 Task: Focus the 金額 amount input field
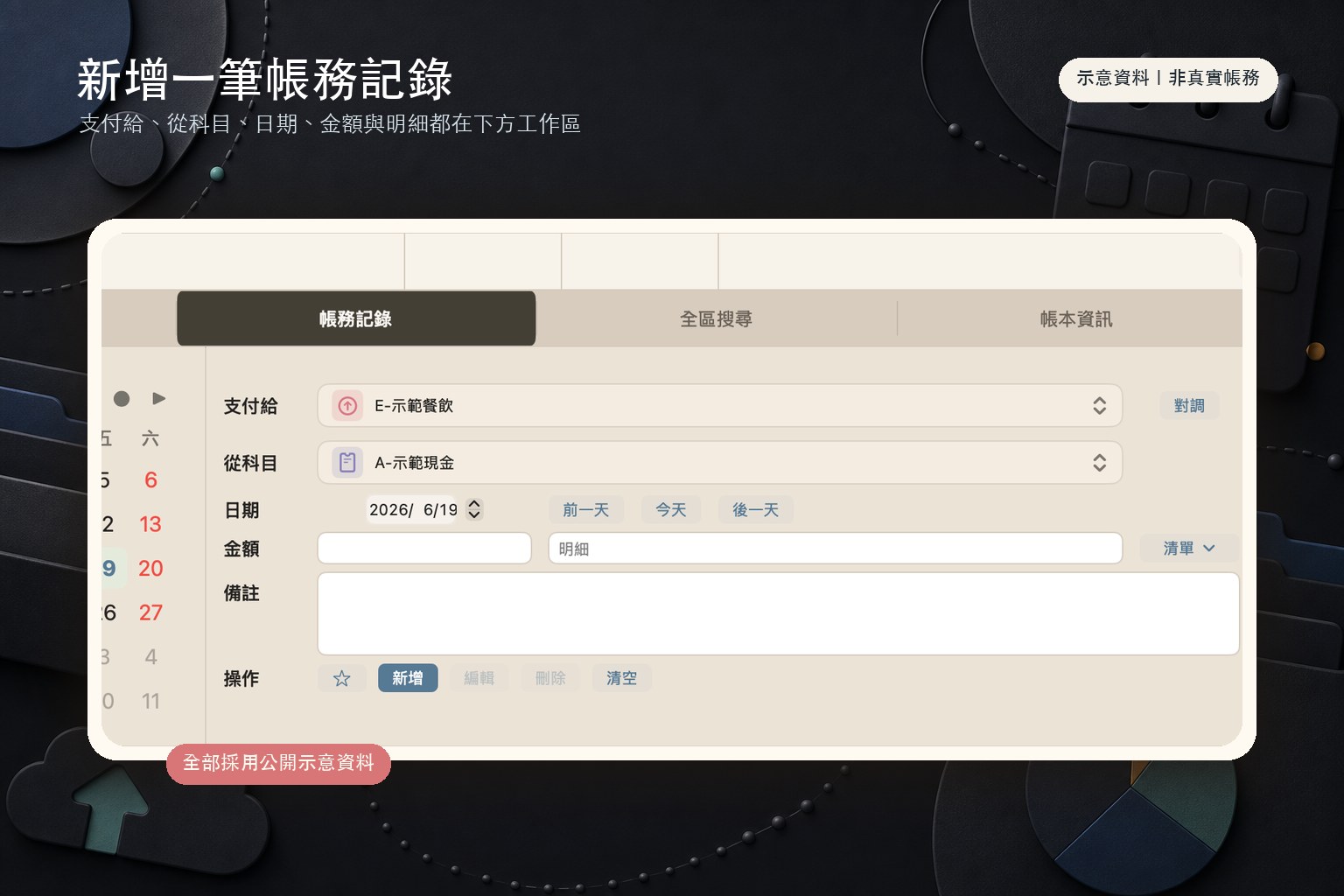tap(424, 549)
